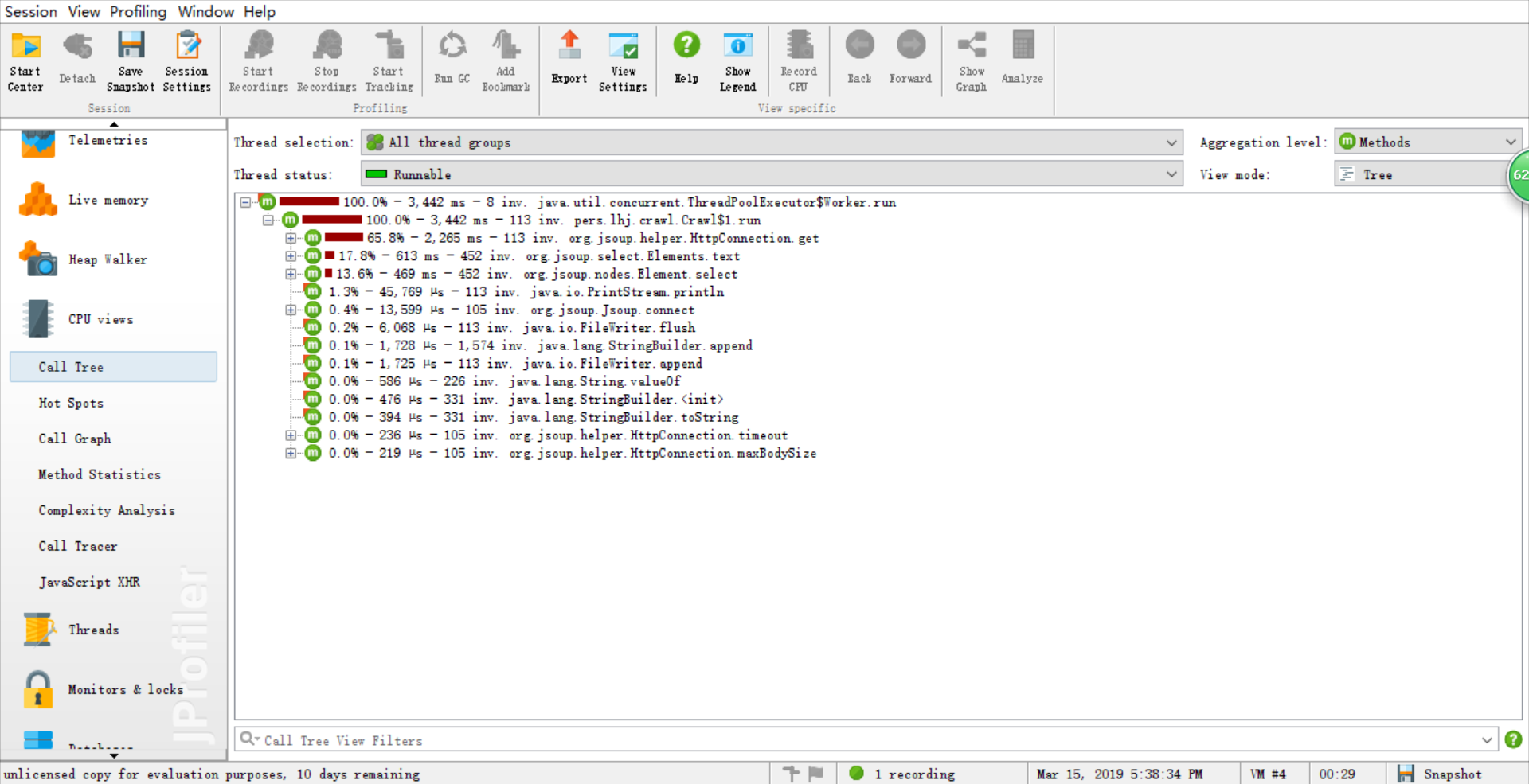Open the View menu
Screen dimensions: 1529x784
(x=84, y=12)
